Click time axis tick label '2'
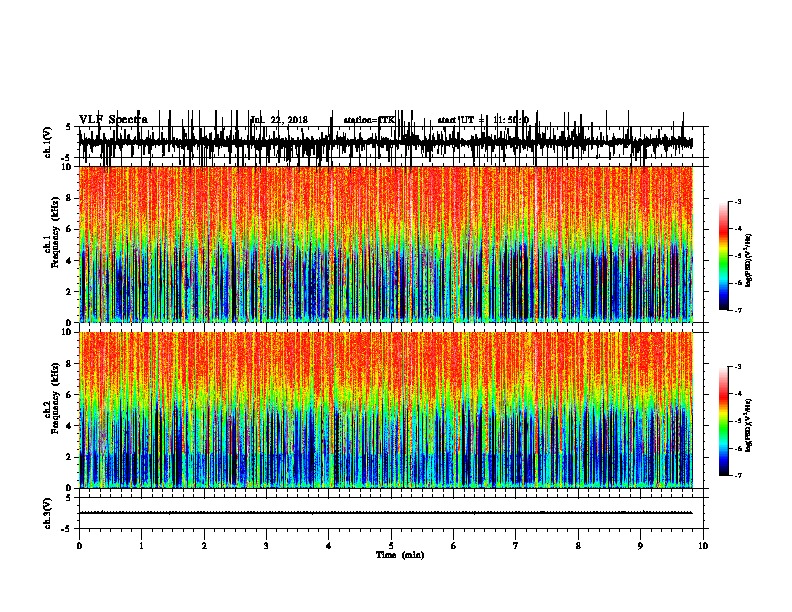This screenshot has height=612, width=792. [x=204, y=546]
